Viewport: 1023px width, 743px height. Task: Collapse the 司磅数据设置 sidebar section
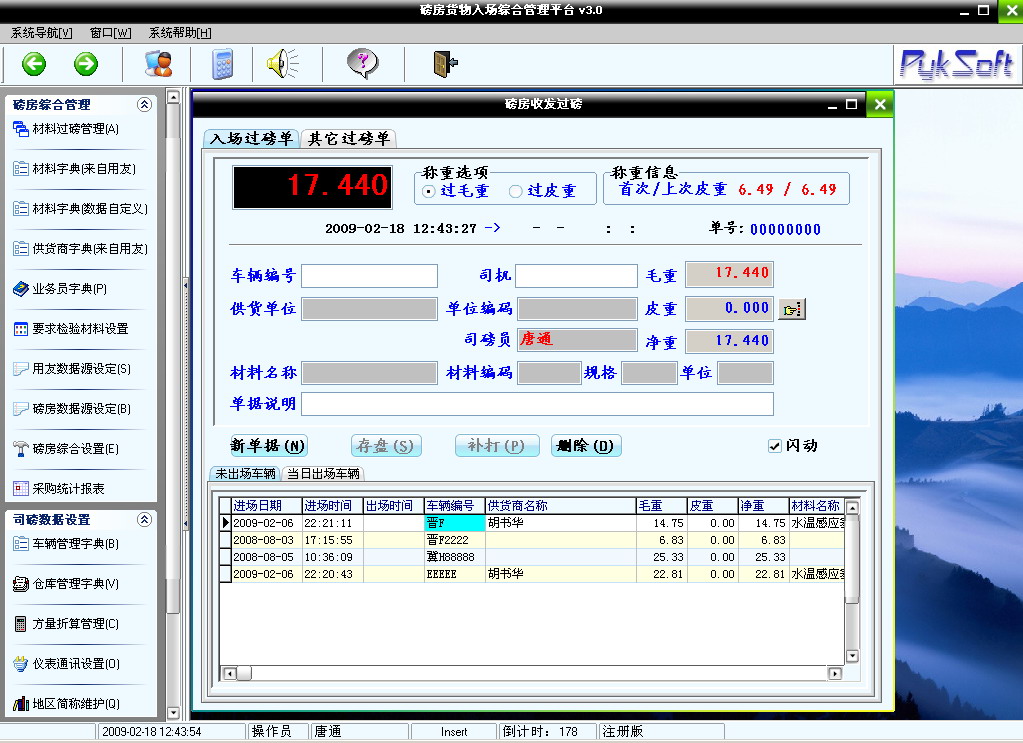pyautogui.click(x=144, y=519)
